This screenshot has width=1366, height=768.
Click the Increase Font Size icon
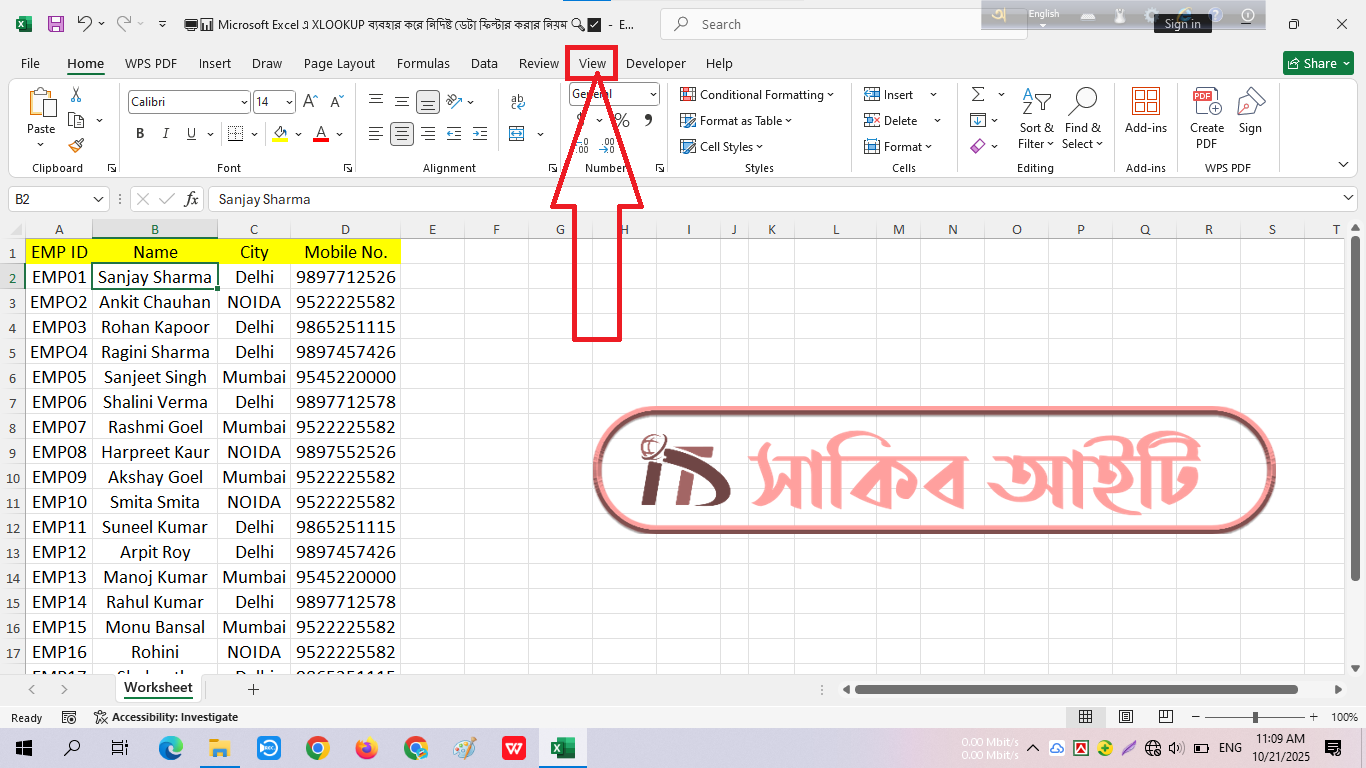click(310, 102)
